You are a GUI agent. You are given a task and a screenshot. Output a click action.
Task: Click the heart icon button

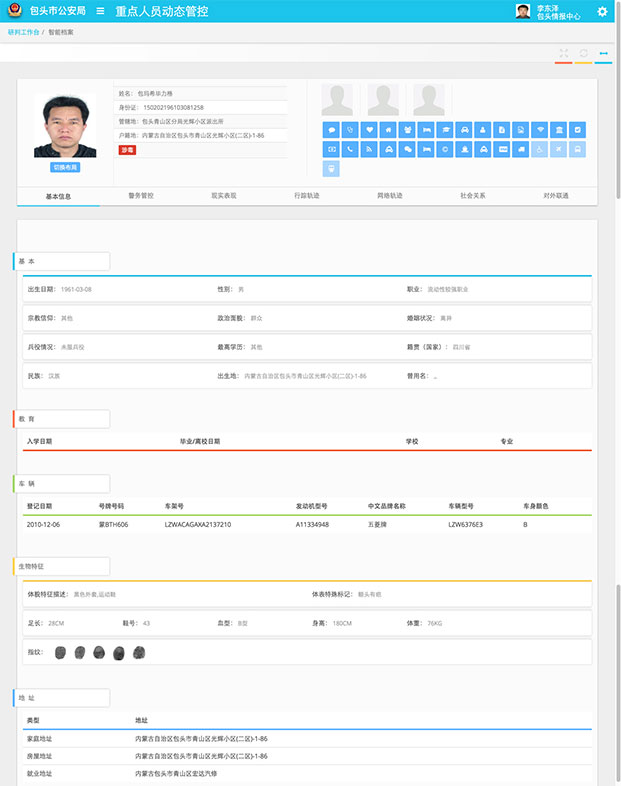(369, 130)
